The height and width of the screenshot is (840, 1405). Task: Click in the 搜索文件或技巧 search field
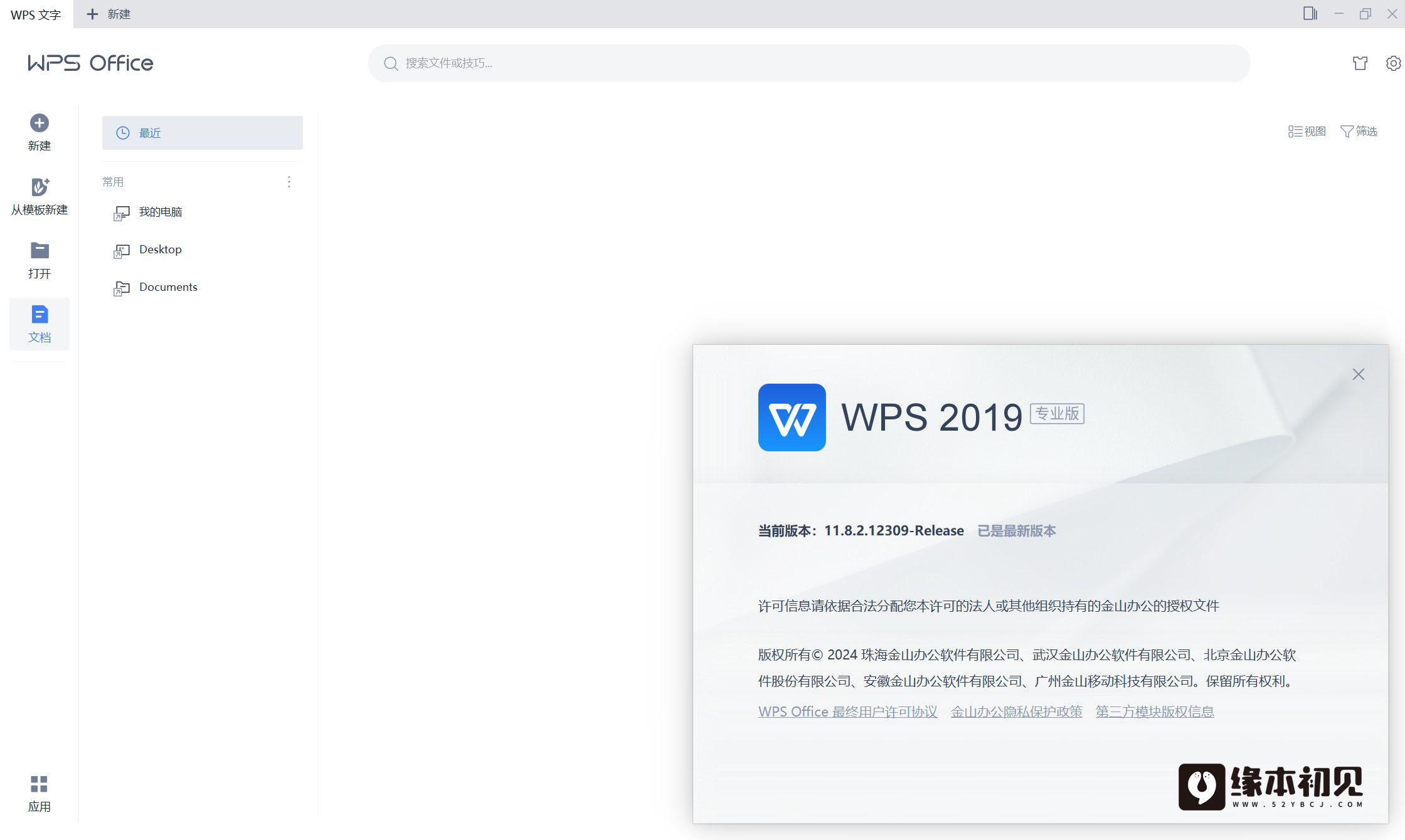(809, 63)
